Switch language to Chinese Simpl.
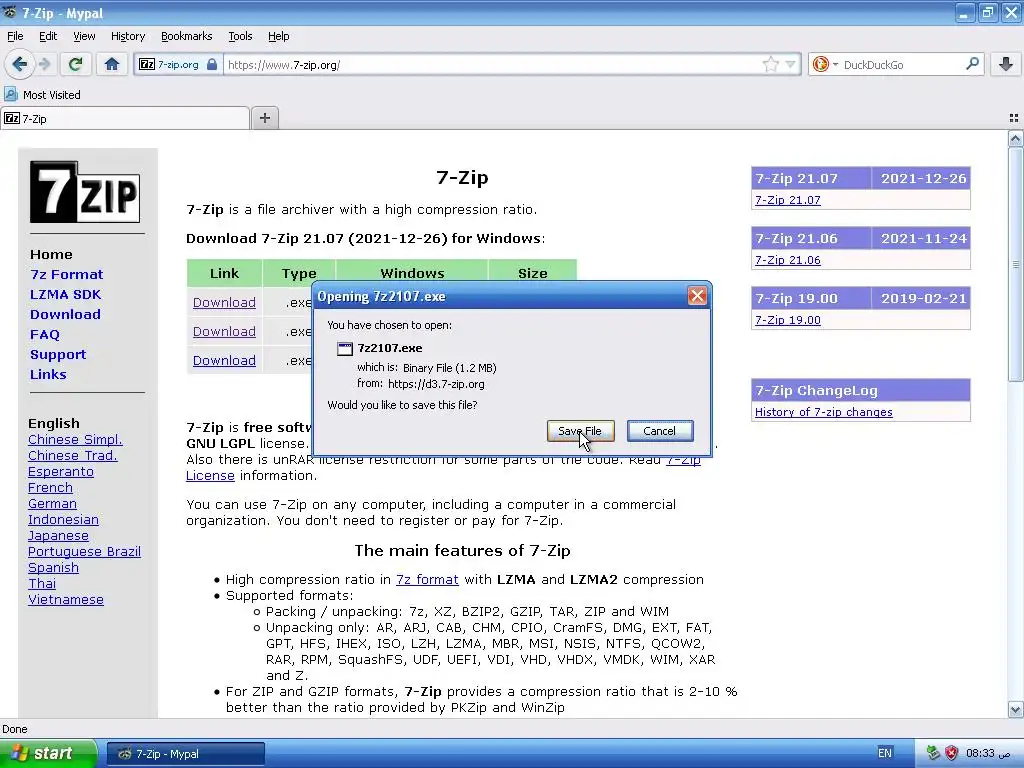Image resolution: width=1024 pixels, height=768 pixels. pos(75,440)
